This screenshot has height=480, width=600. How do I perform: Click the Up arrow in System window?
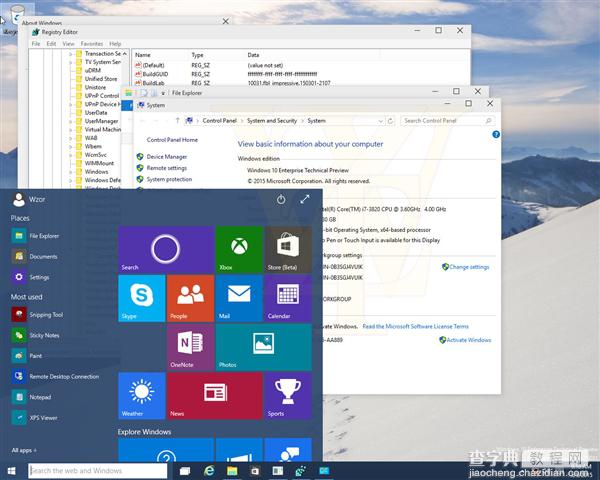point(177,121)
